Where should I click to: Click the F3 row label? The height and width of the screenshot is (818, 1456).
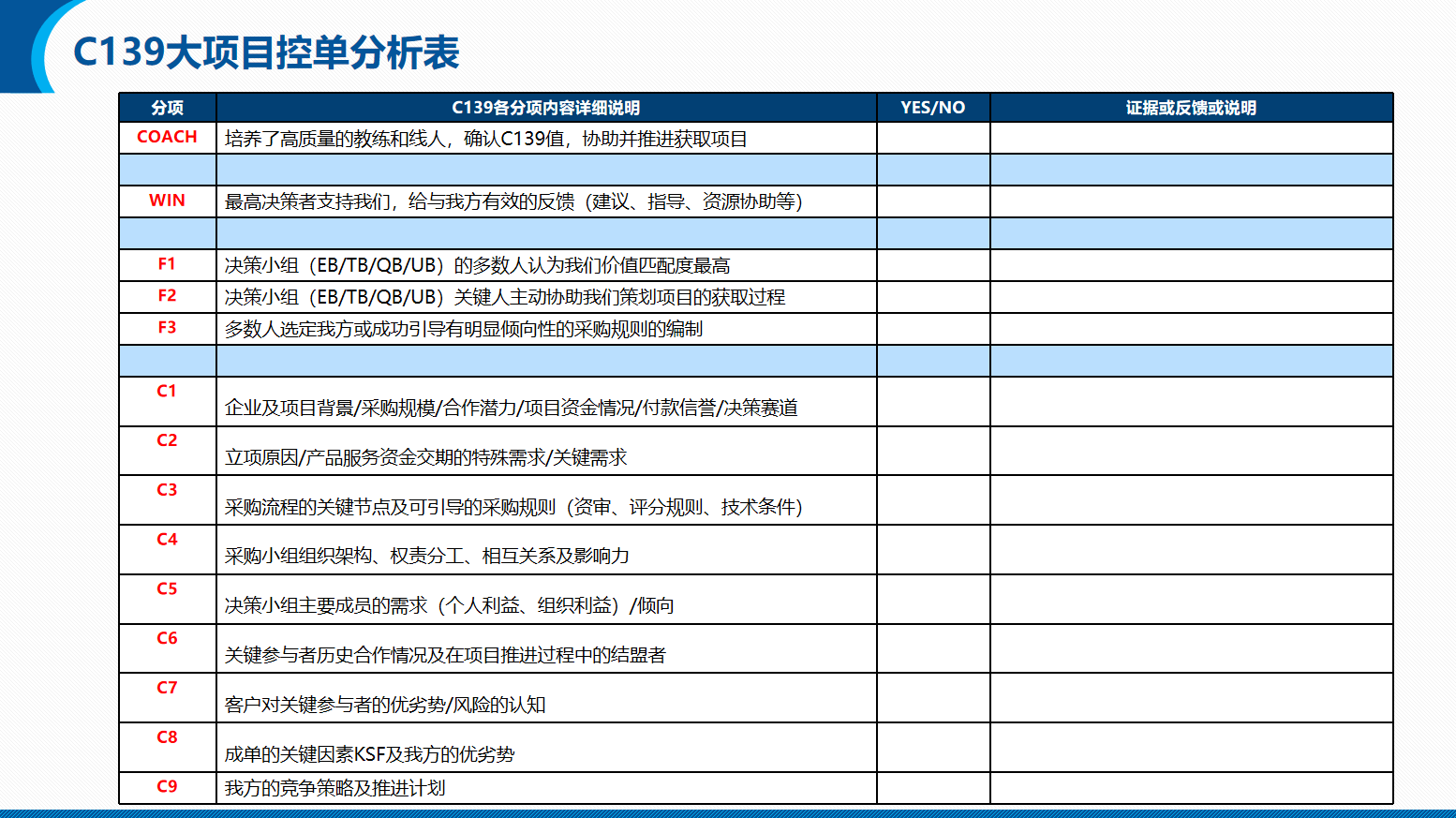(x=168, y=328)
